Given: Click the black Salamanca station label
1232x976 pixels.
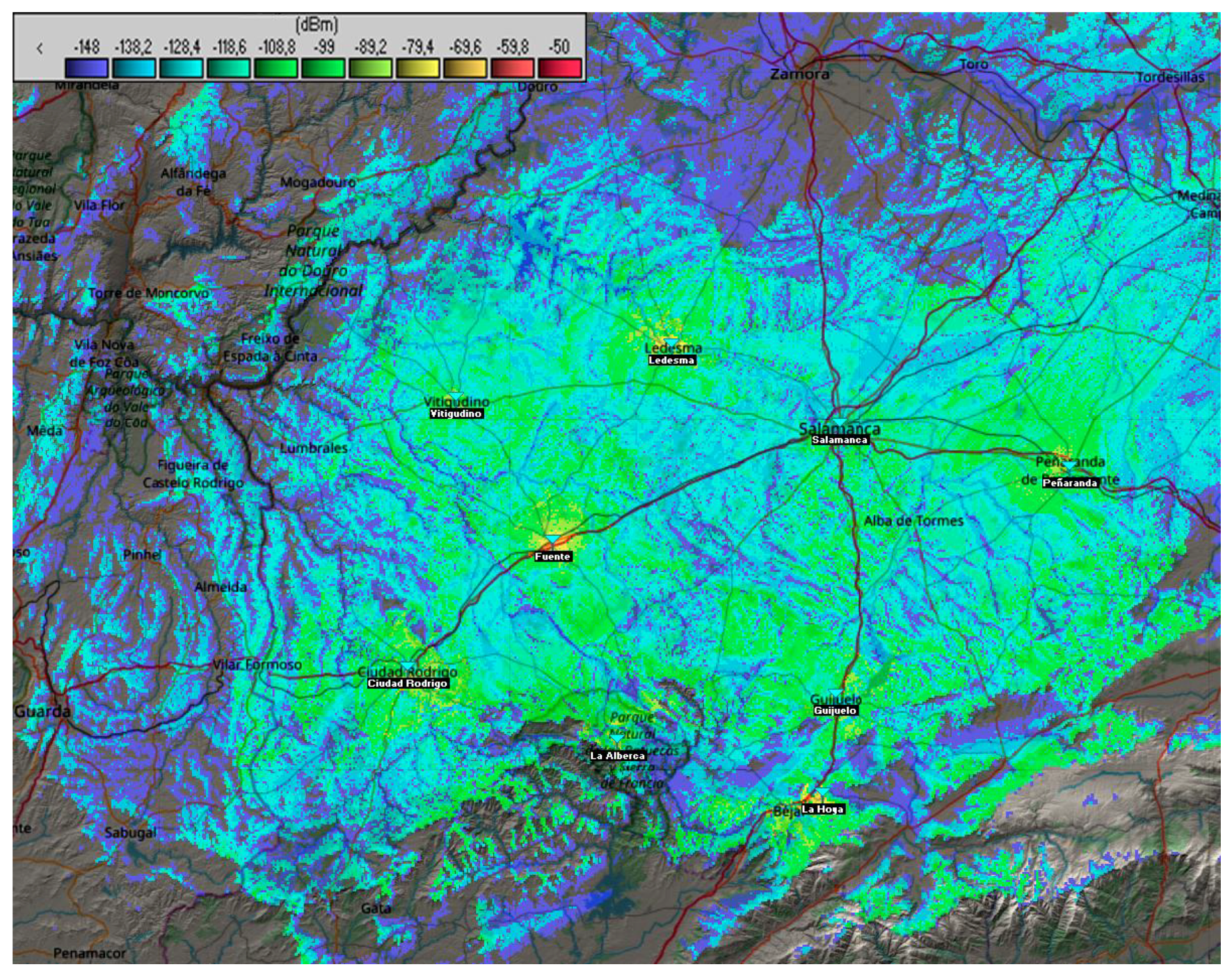Looking at the screenshot, I should coord(839,440).
